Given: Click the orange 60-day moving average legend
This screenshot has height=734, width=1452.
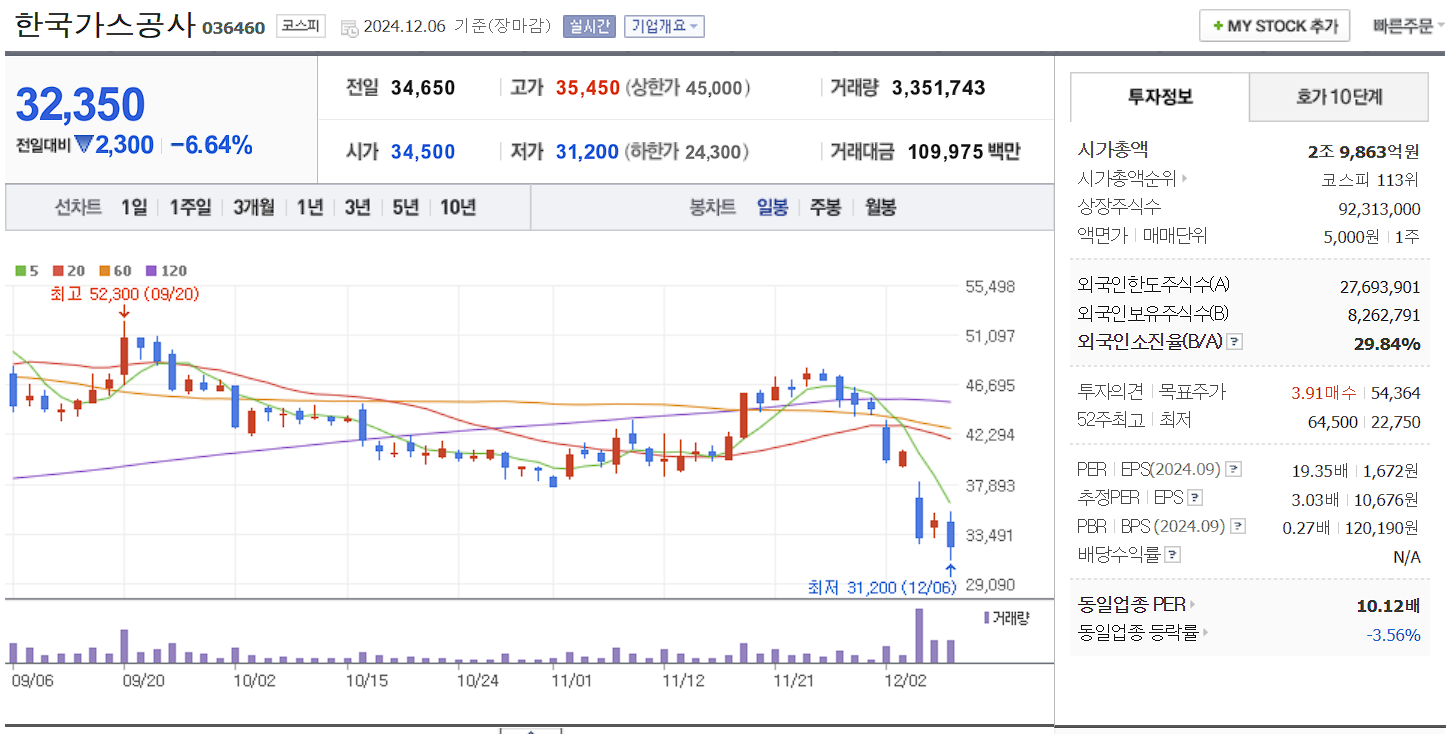Looking at the screenshot, I should tap(114, 271).
